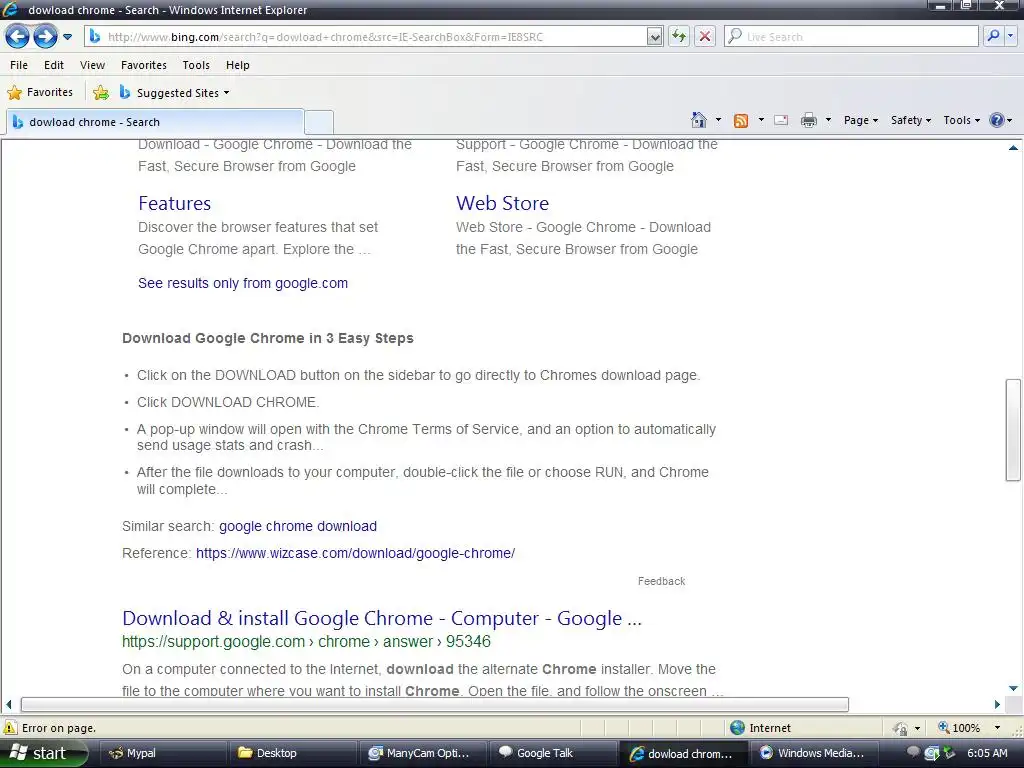Image resolution: width=1024 pixels, height=768 pixels.
Task: Open the wizcase.com reference link
Action: pyautogui.click(x=355, y=553)
